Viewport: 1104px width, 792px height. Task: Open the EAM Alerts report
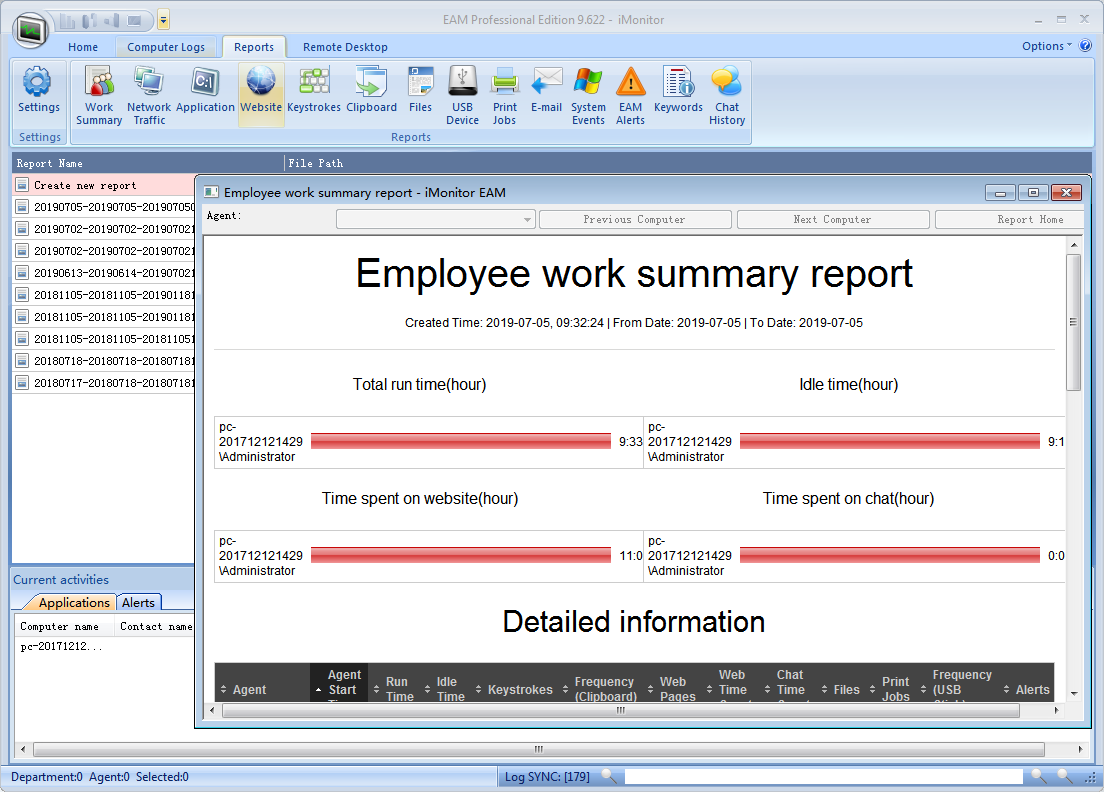(630, 95)
